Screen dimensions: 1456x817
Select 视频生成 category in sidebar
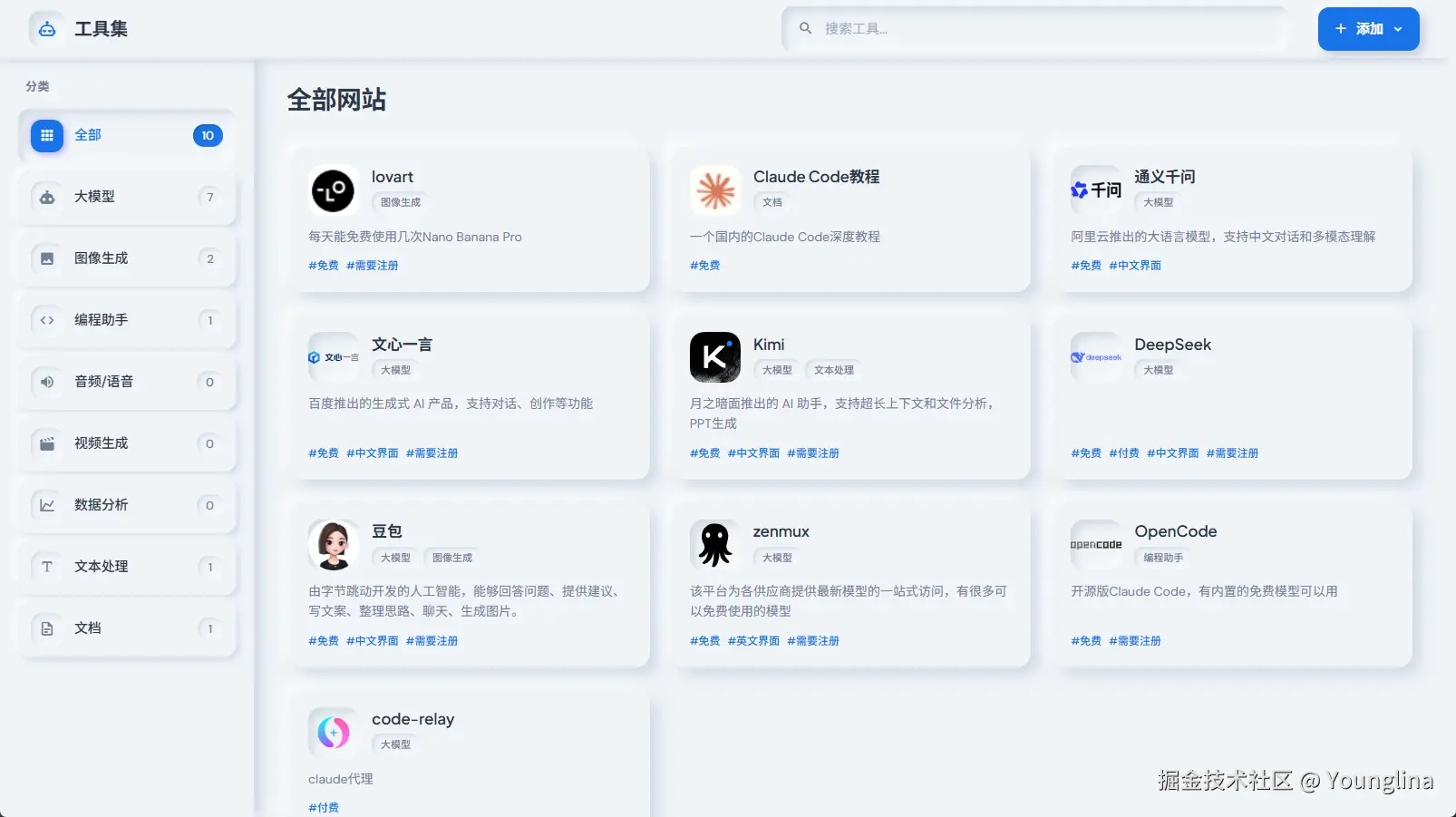pyautogui.click(x=127, y=443)
